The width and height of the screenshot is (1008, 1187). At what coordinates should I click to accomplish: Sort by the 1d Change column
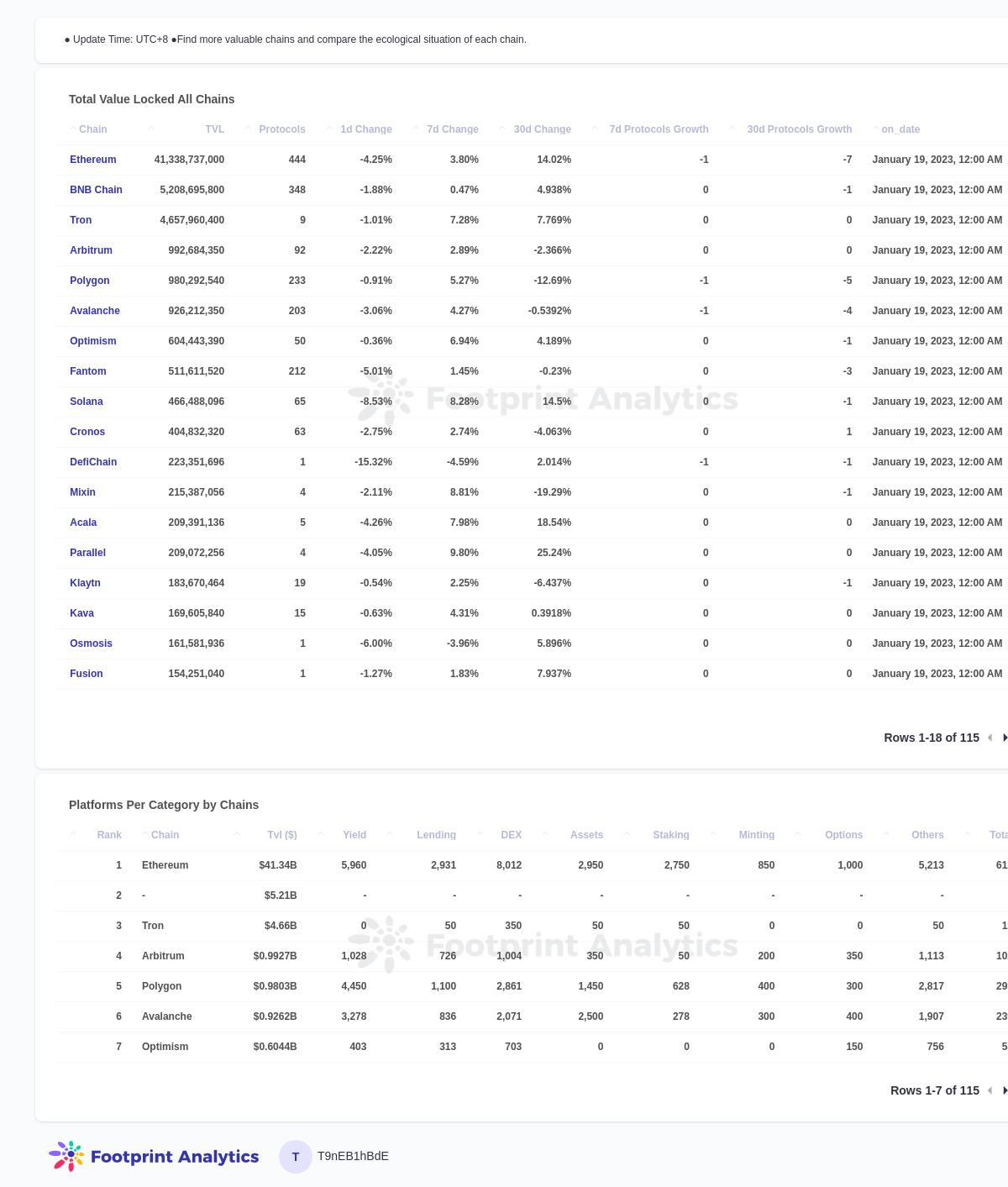pos(366,129)
